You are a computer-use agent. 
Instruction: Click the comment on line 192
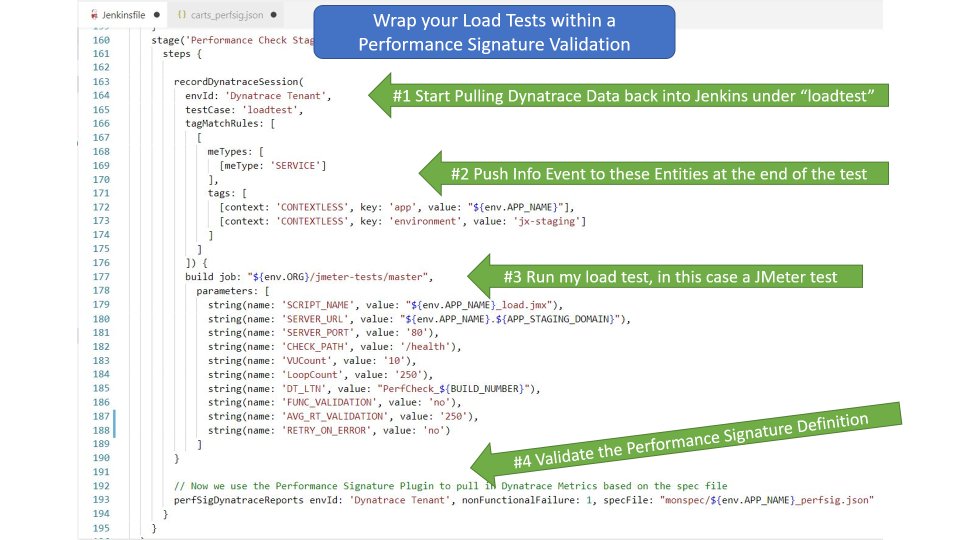pos(451,486)
